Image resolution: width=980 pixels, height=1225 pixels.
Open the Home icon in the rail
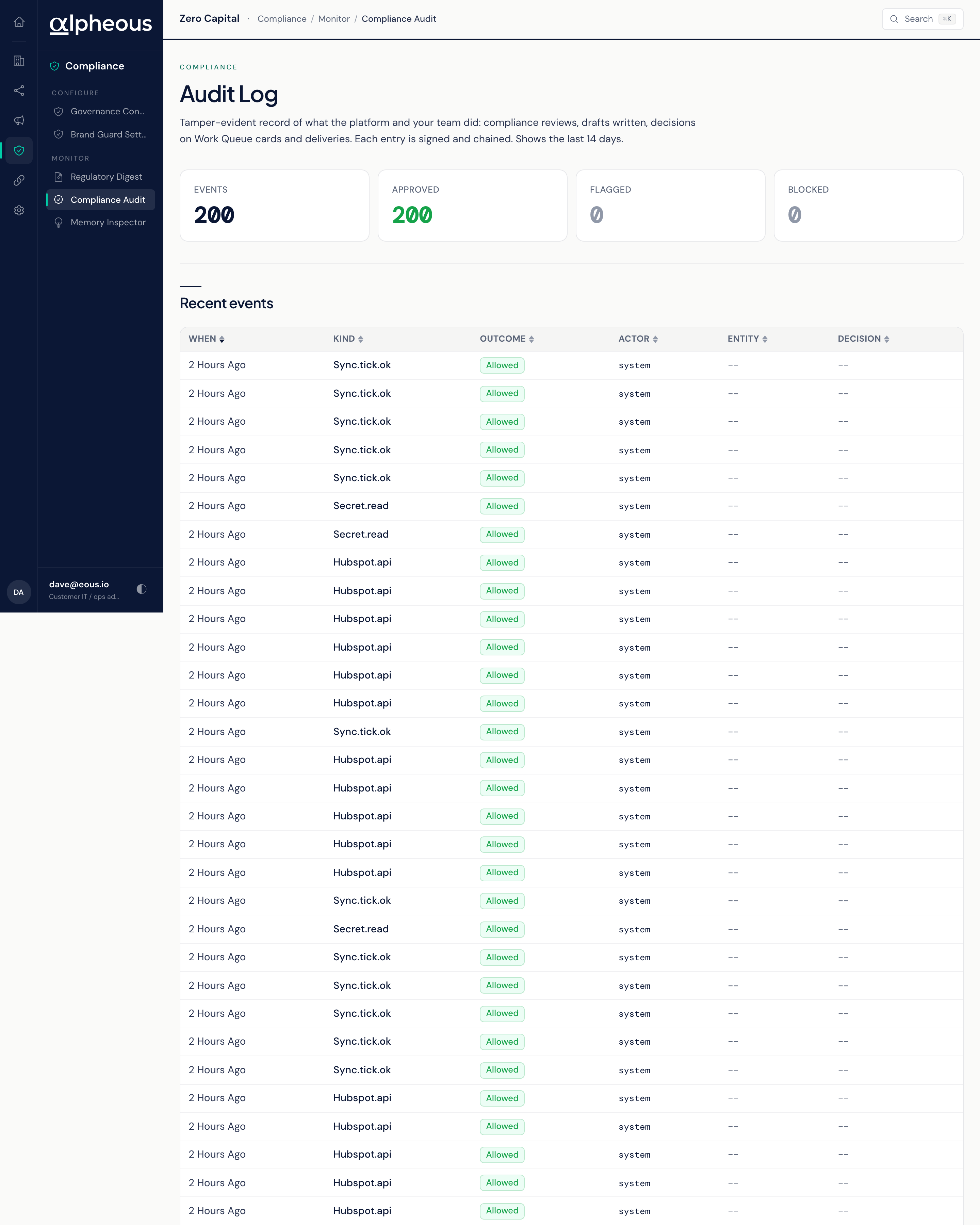pyautogui.click(x=19, y=21)
